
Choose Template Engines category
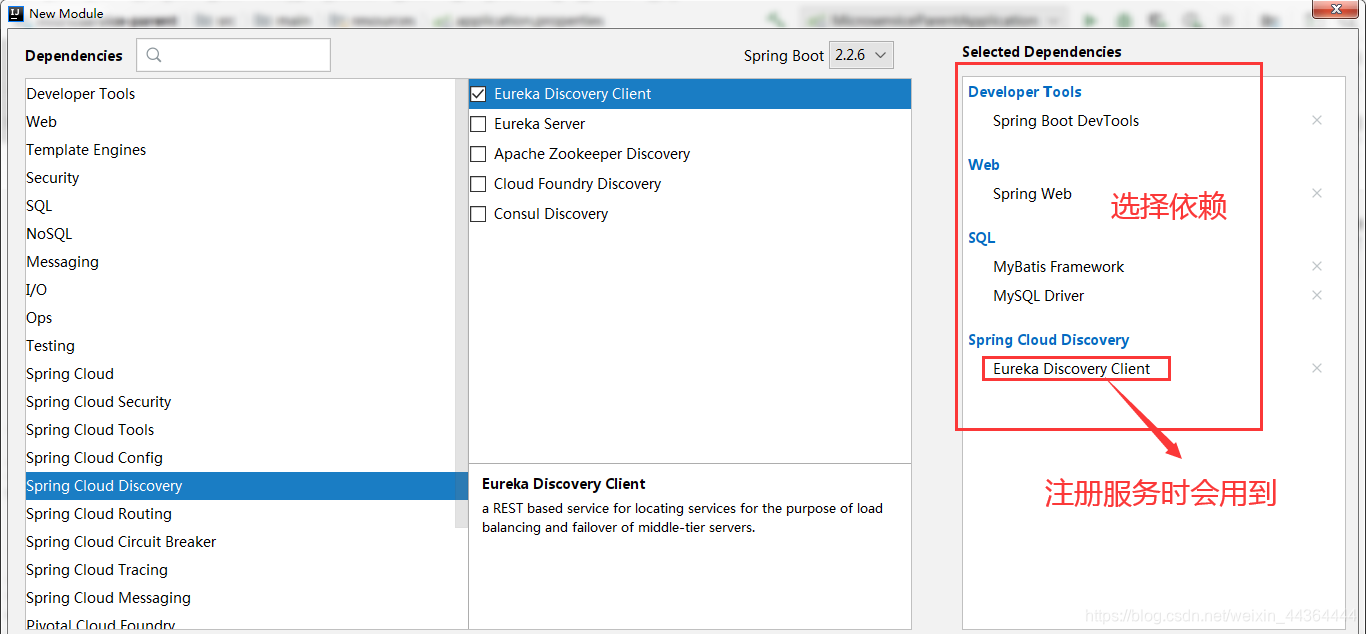[240, 150]
